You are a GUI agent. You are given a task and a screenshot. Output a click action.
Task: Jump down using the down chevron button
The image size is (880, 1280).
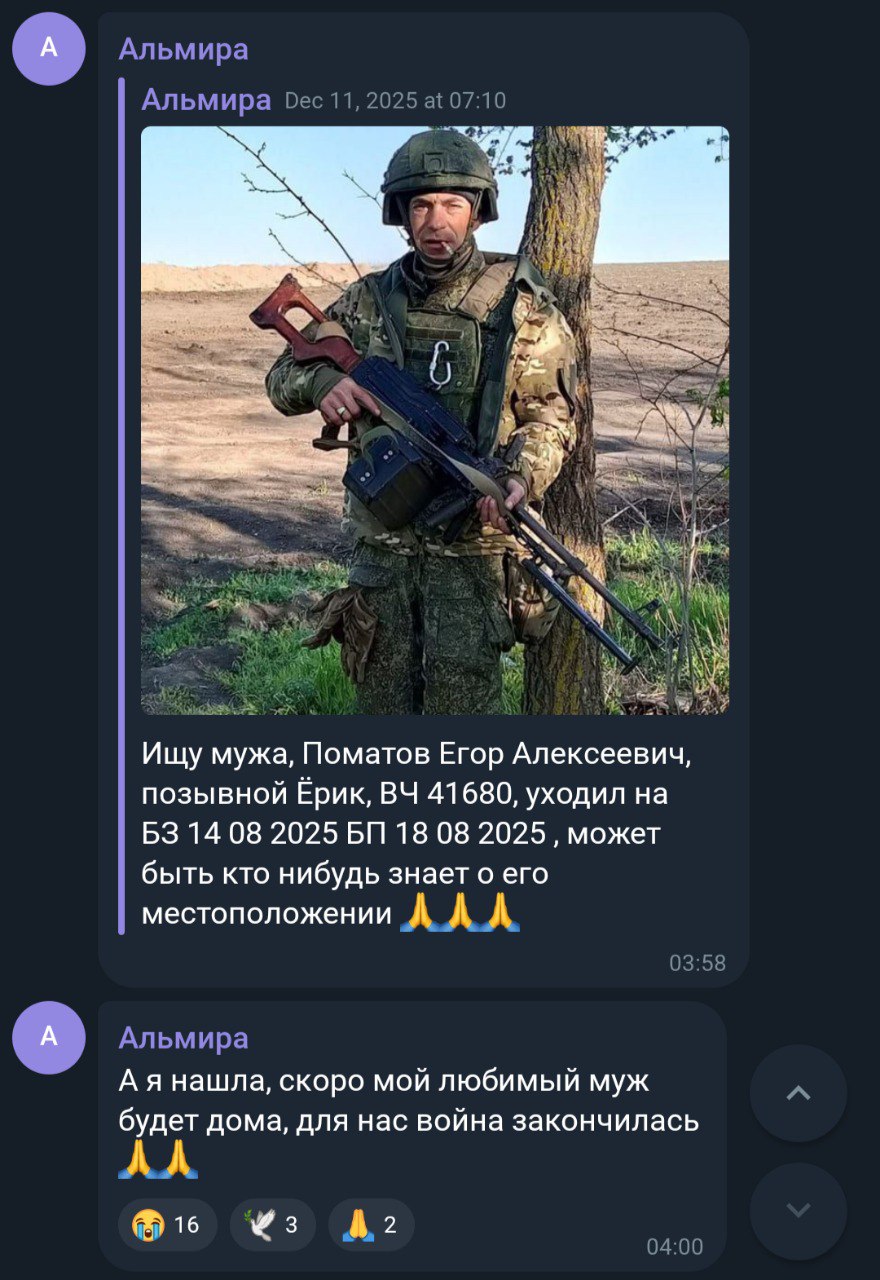tap(798, 1211)
